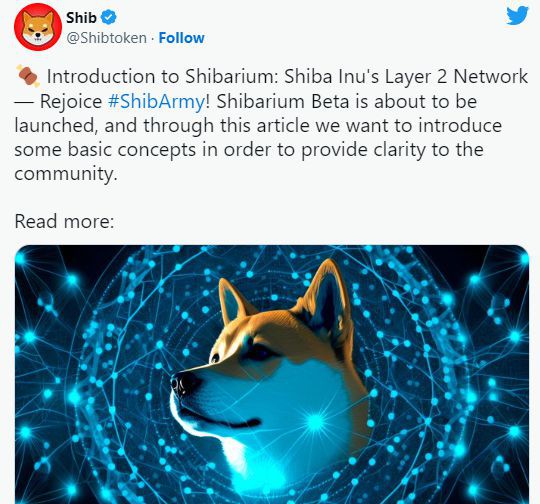Open the @Shibtoken handle link
Viewport: 540px width, 504px height.
tap(106, 38)
